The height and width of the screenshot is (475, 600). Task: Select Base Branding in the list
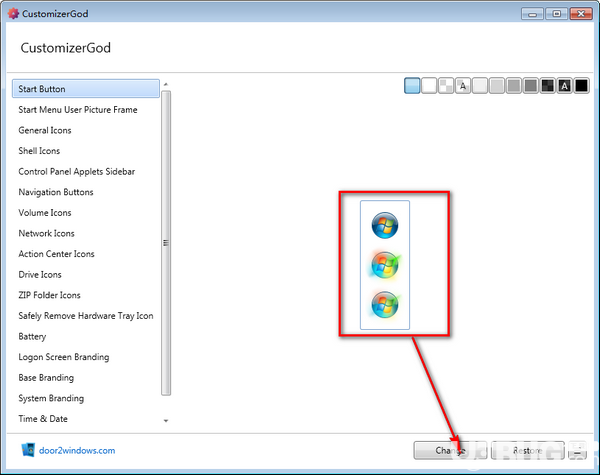click(x=46, y=378)
